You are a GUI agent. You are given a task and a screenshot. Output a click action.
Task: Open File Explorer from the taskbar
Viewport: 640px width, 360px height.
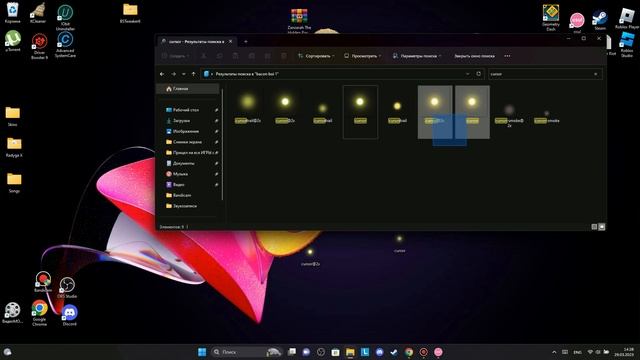pos(350,352)
